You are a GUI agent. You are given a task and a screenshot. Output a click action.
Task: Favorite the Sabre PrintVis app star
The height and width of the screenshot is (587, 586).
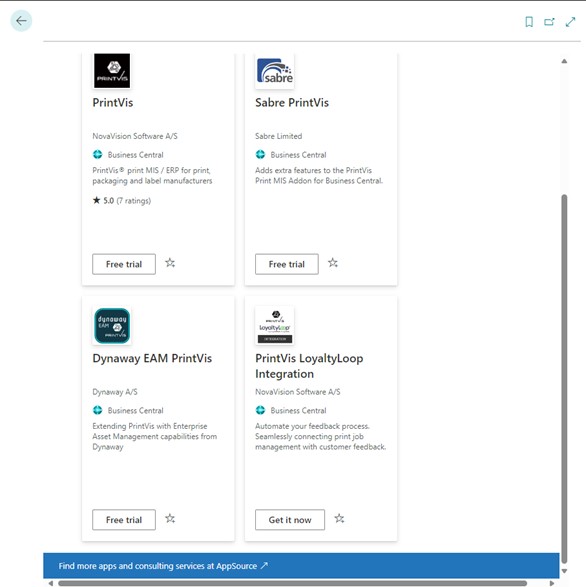333,263
